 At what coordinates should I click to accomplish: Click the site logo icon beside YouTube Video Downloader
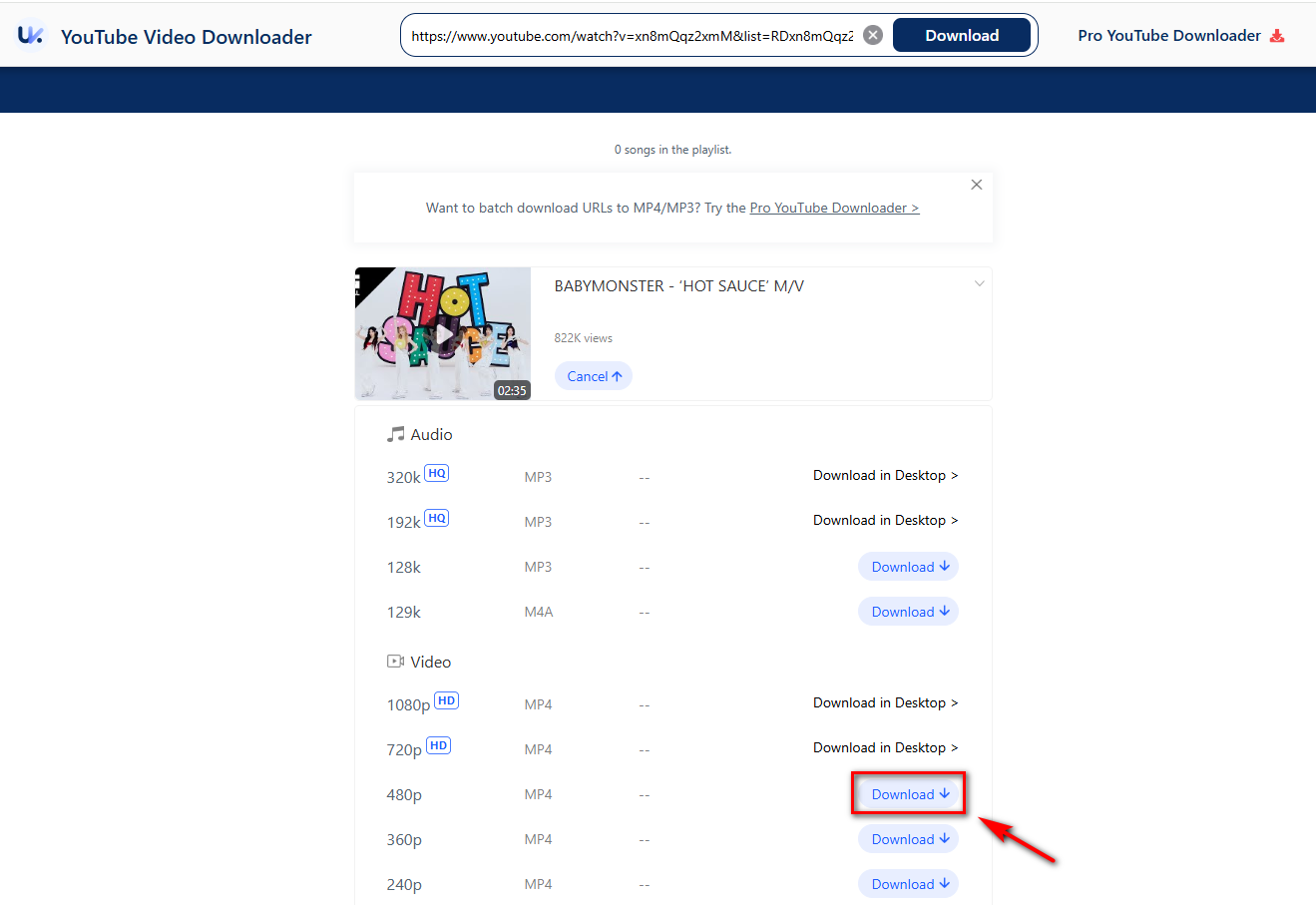31,36
